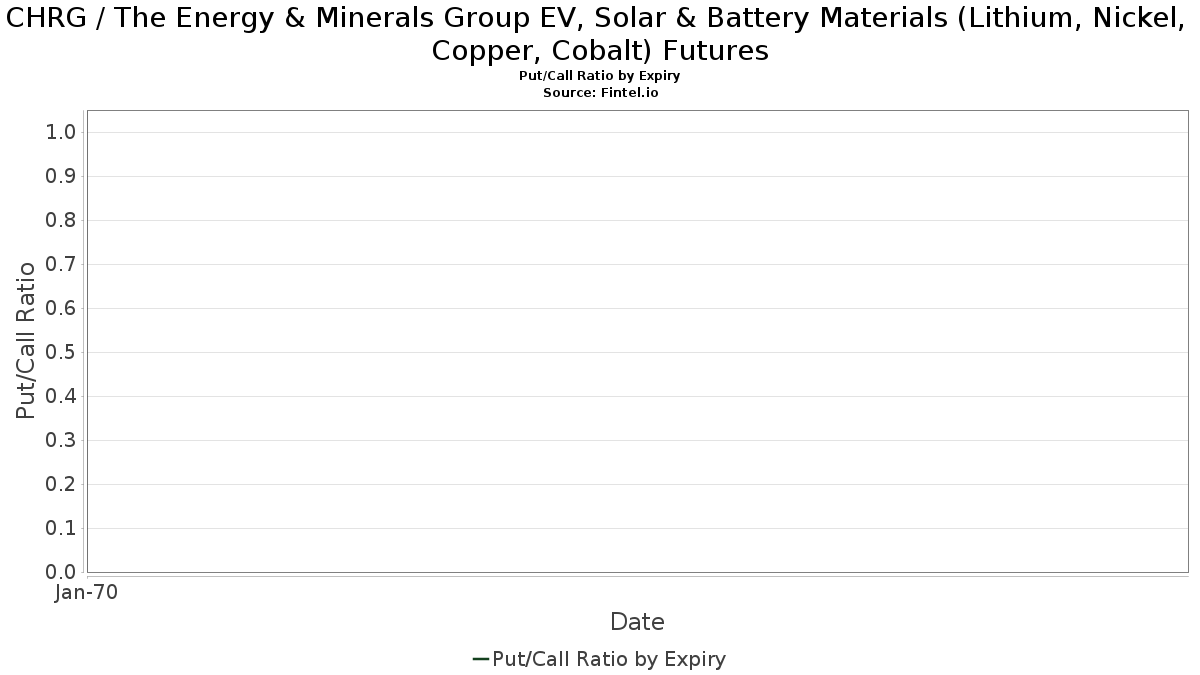
Task: Click the 0.4 y-axis tick label
Action: point(61,396)
